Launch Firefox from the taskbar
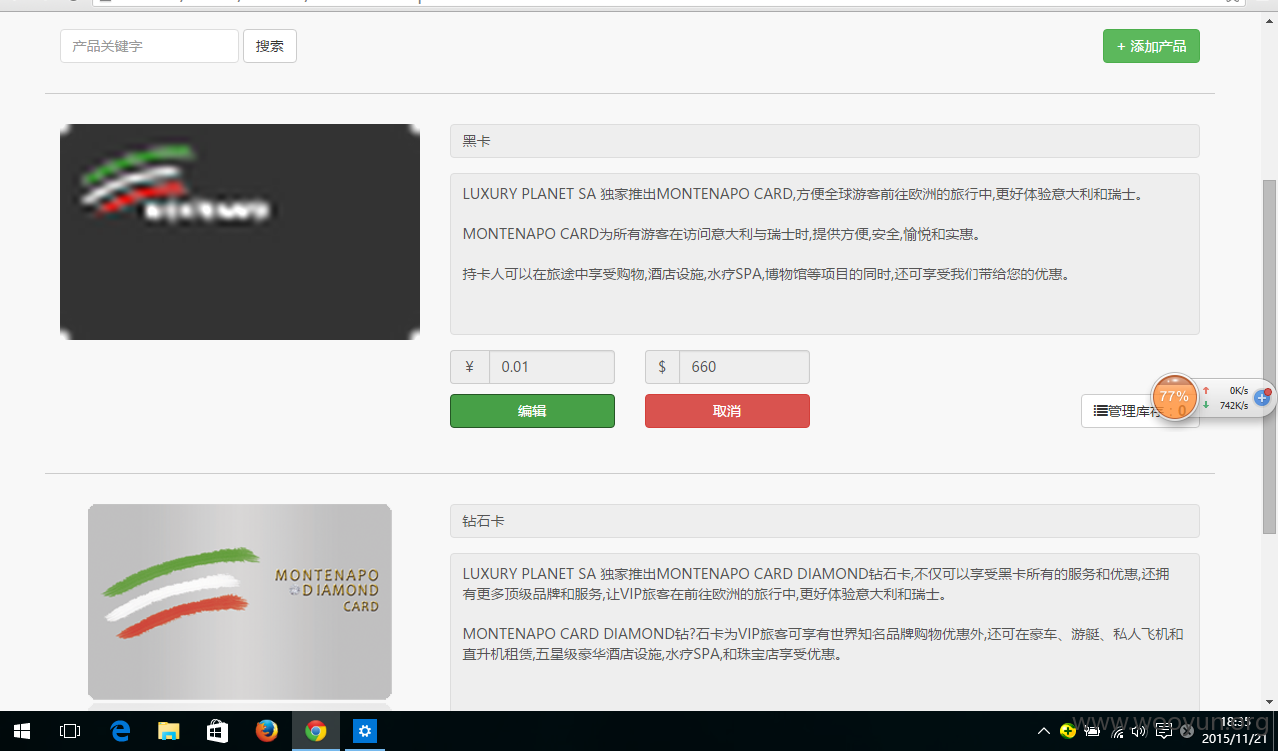This screenshot has width=1278, height=751. click(266, 731)
